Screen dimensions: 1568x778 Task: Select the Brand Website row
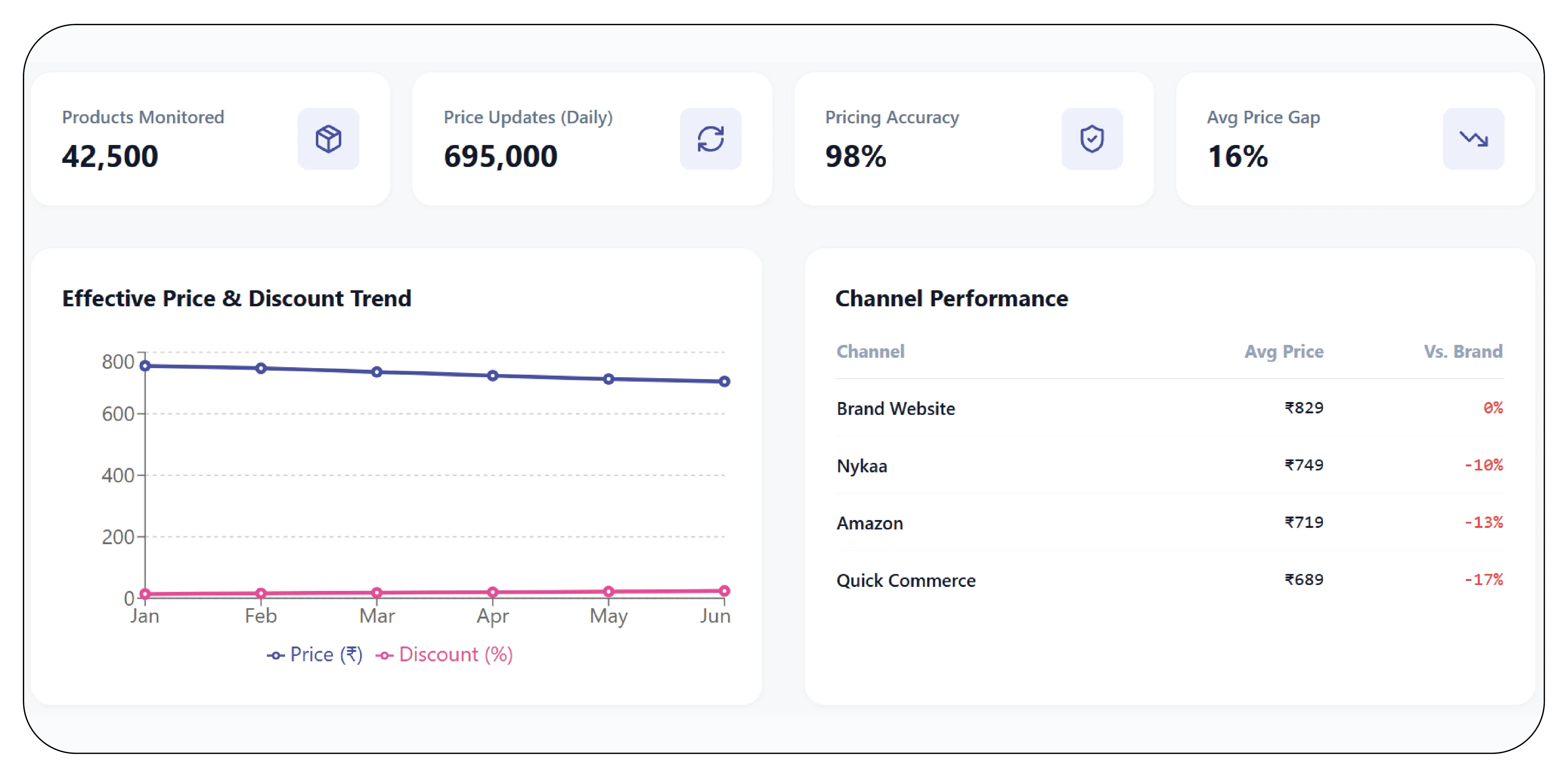pos(1170,408)
